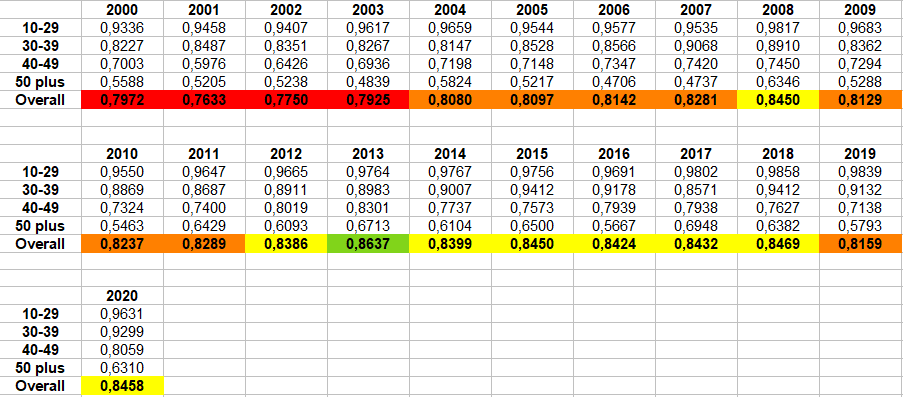The height and width of the screenshot is (397, 903).
Task: Select the 2019 year header cell
Action: click(x=860, y=154)
